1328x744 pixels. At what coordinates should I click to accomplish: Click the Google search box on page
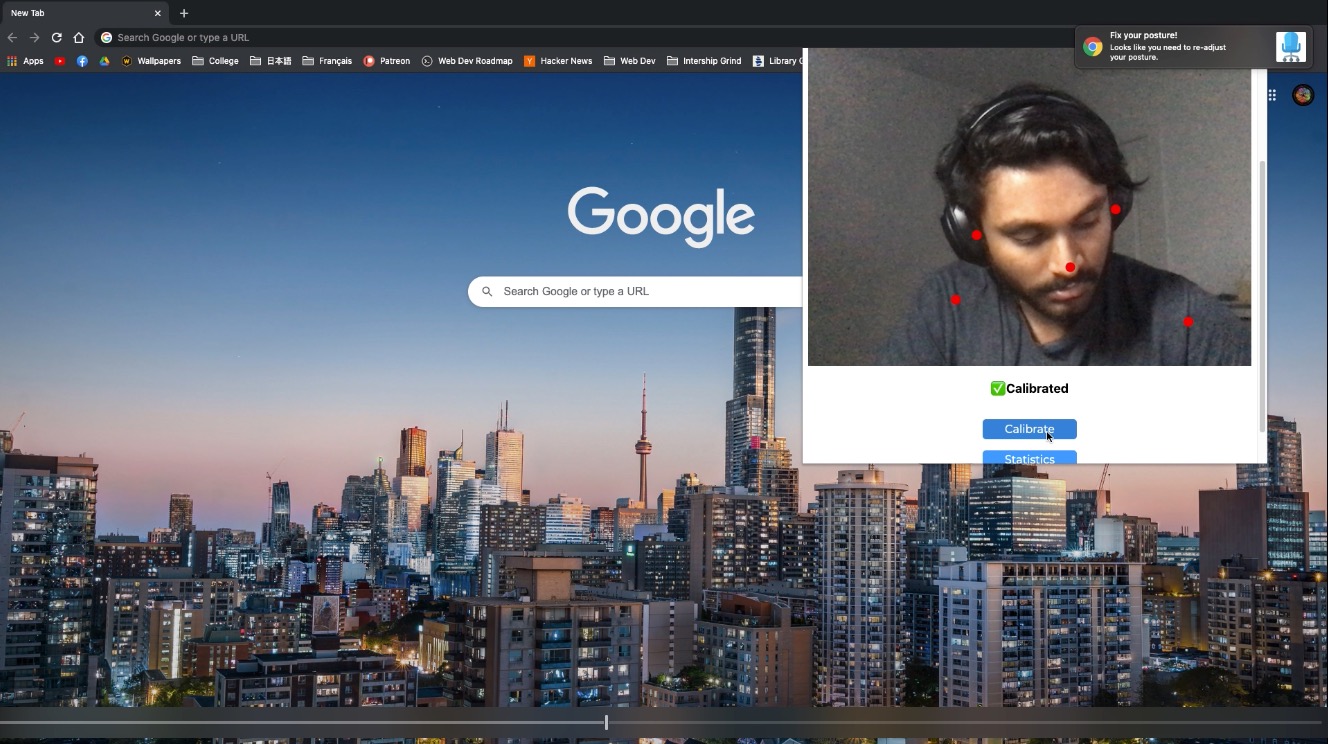636,291
